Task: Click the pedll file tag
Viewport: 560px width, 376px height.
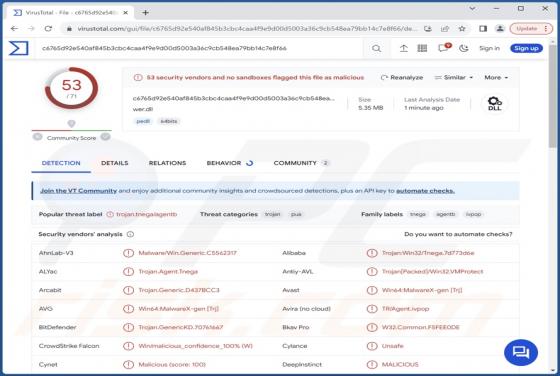Action: click(x=143, y=121)
